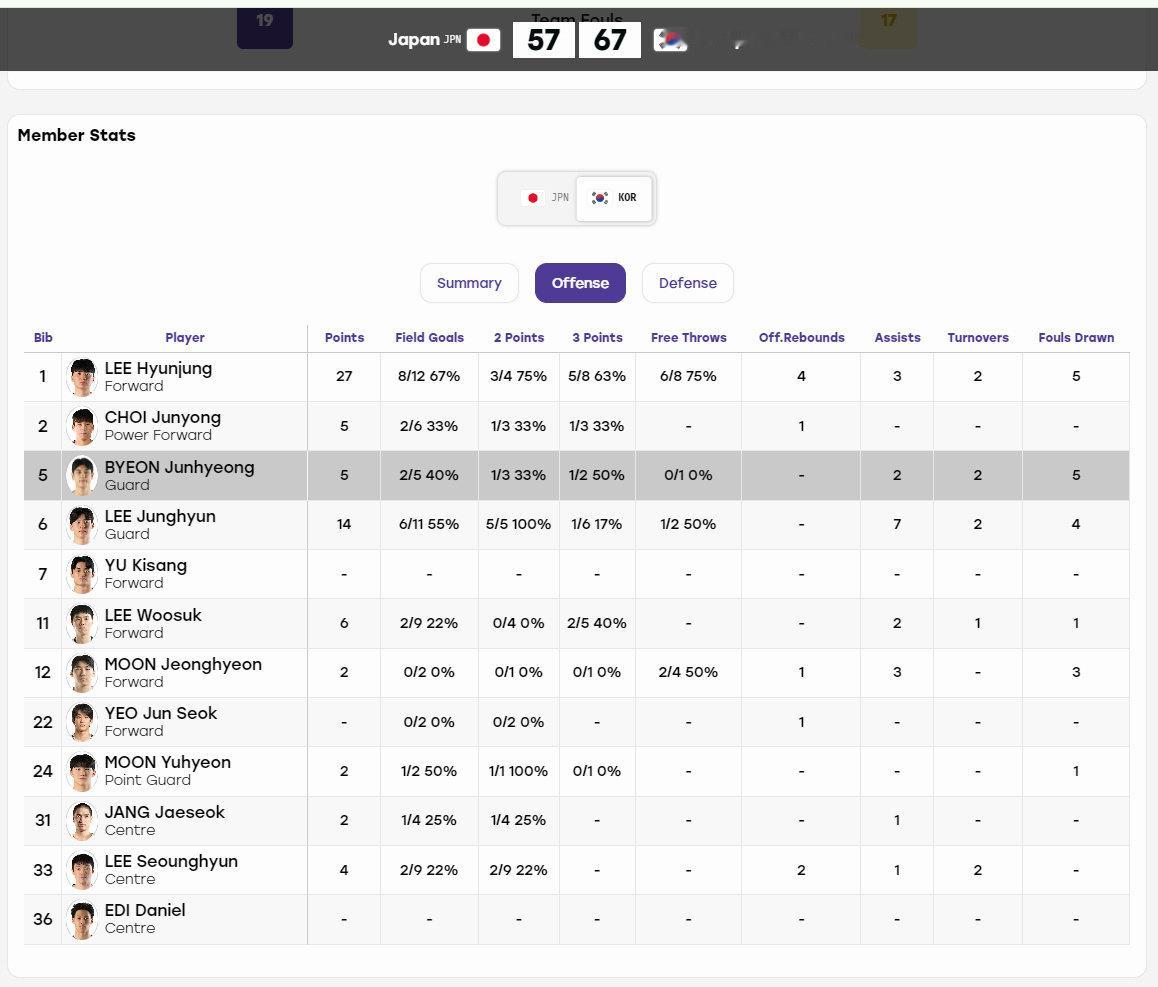Select the Offense stats tab
This screenshot has height=987, width=1158.
pos(580,283)
